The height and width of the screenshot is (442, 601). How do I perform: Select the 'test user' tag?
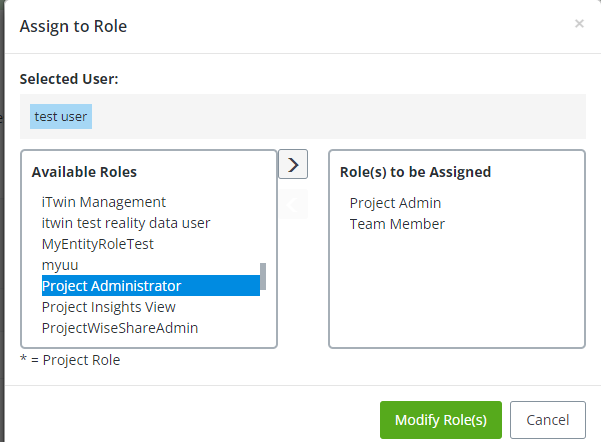[x=61, y=117]
